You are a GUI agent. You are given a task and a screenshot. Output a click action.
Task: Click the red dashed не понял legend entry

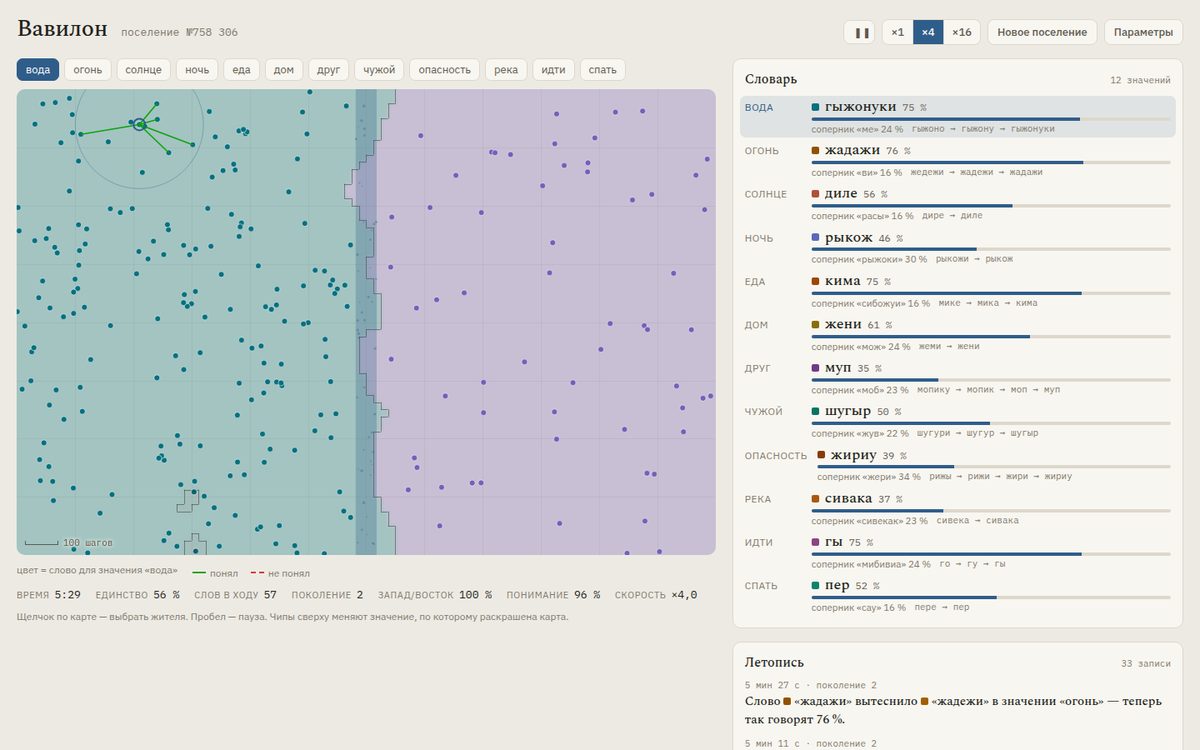click(x=280, y=573)
